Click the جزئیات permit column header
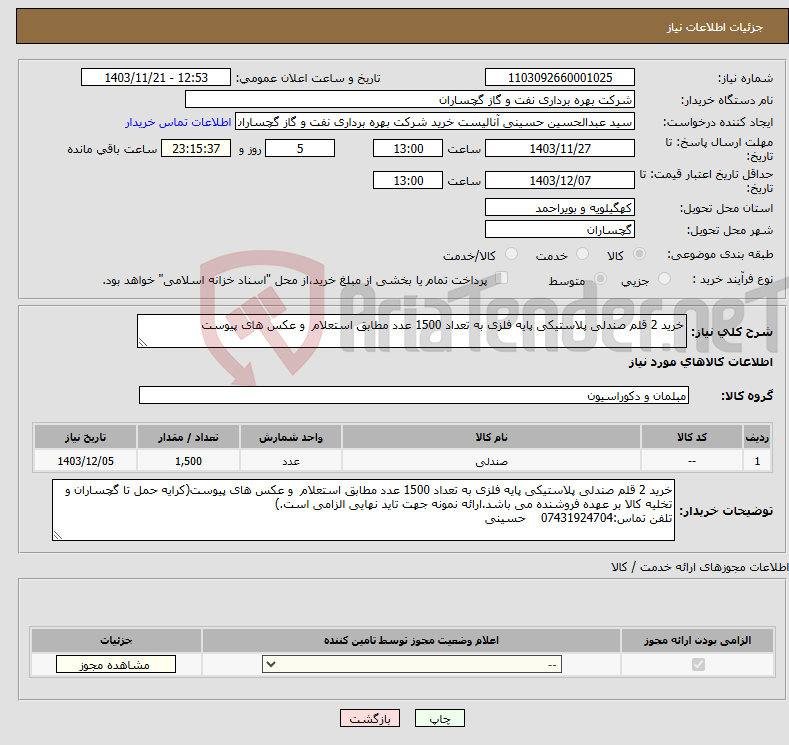789x745 pixels. click(x=116, y=640)
